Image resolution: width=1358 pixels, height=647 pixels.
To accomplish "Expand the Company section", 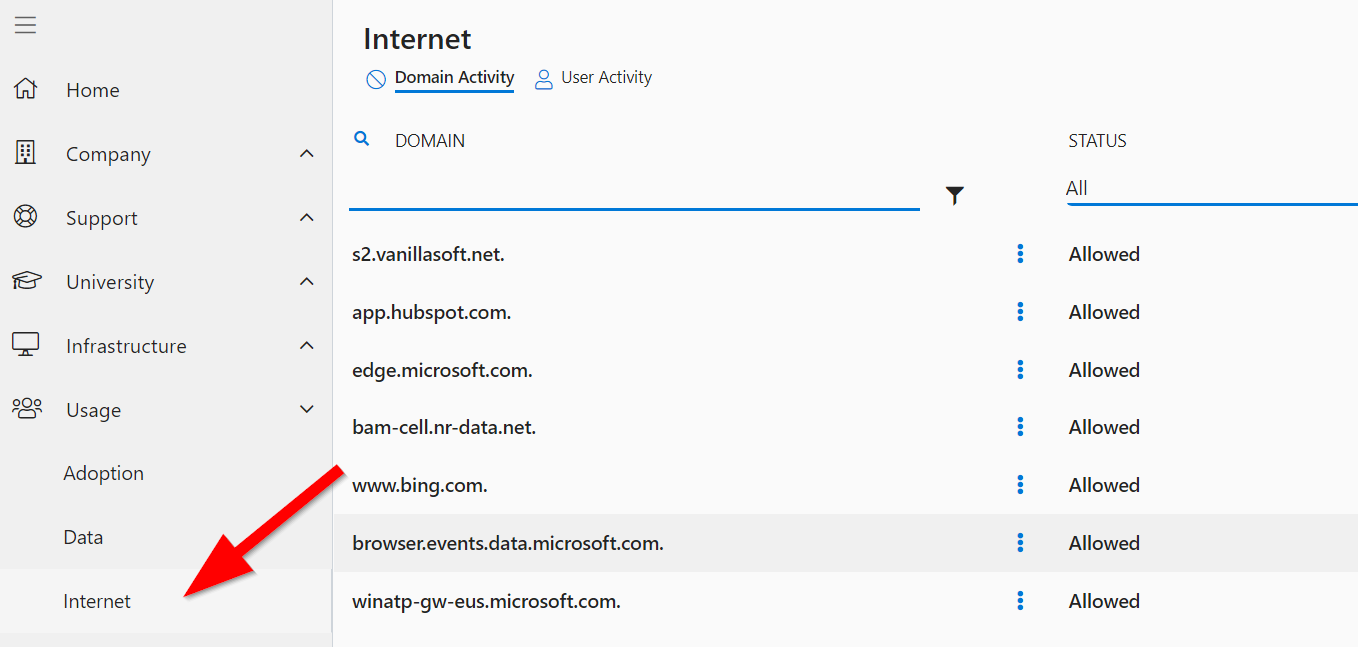I will coord(306,153).
